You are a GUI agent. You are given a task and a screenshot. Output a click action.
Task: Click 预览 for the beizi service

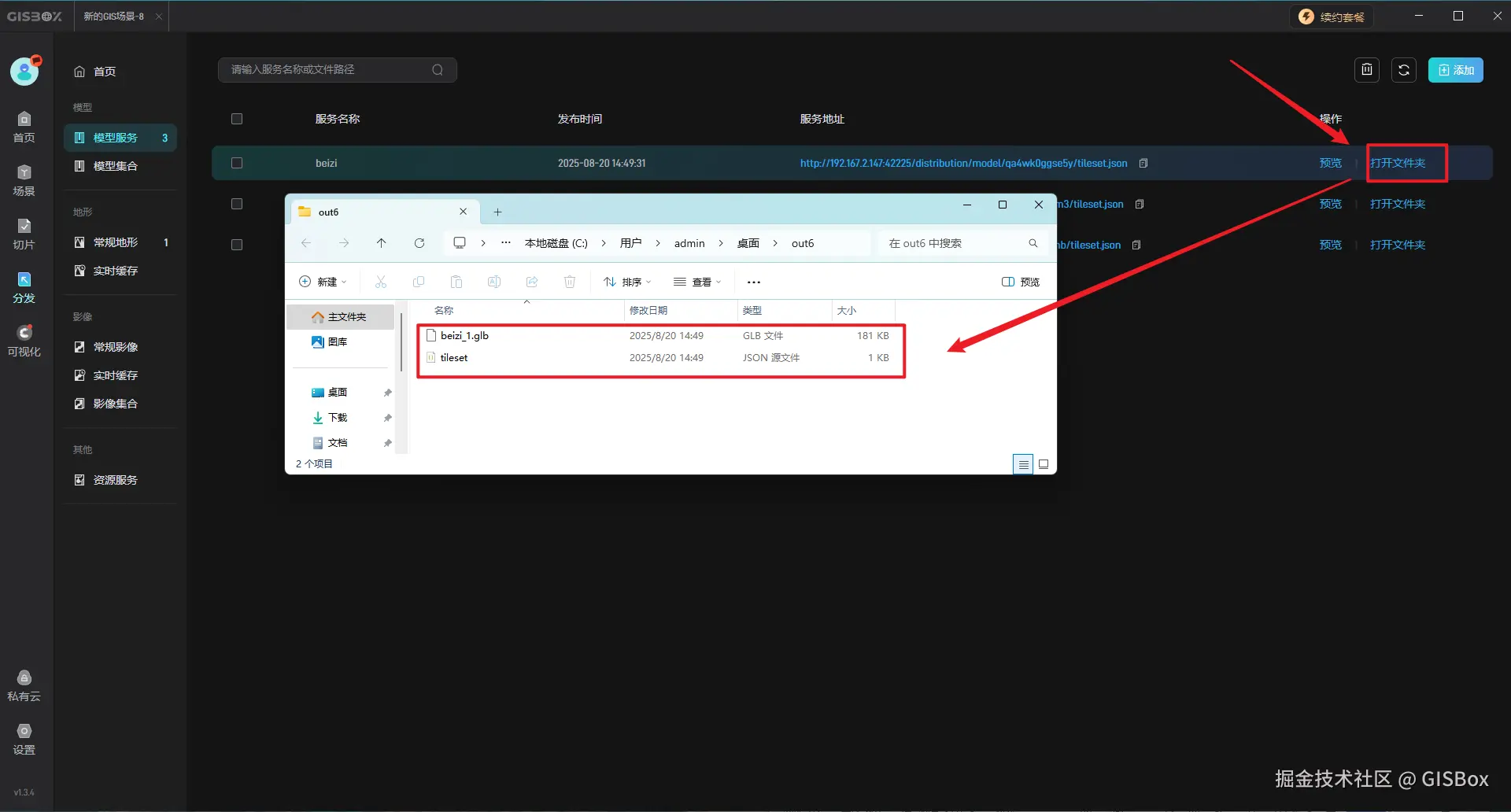tap(1331, 163)
